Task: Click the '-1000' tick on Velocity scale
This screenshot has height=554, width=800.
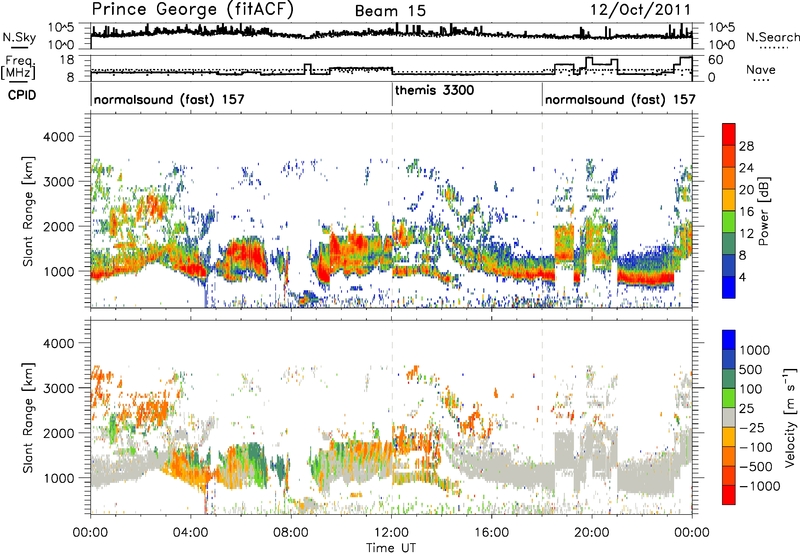Action: point(760,486)
